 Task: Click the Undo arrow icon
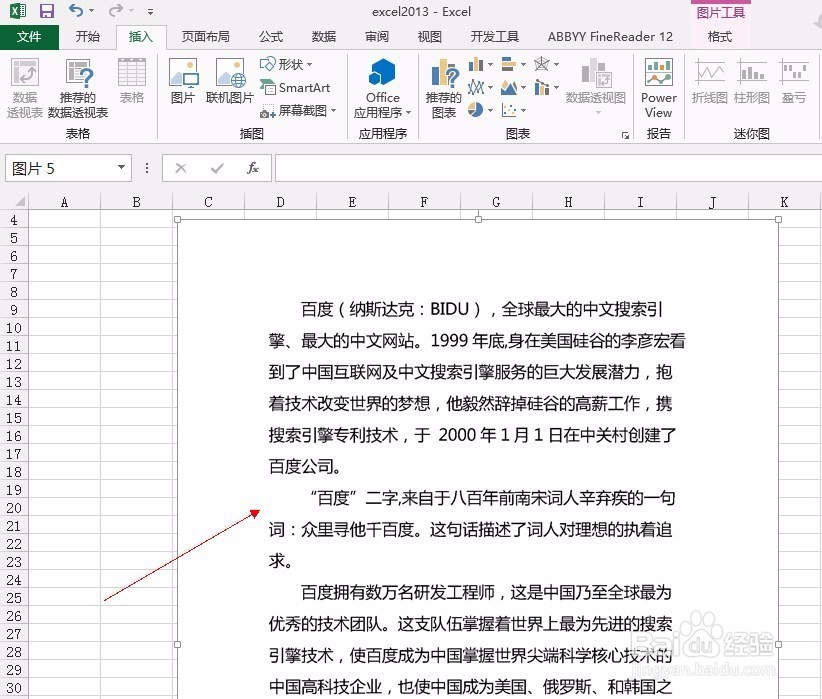[x=76, y=10]
